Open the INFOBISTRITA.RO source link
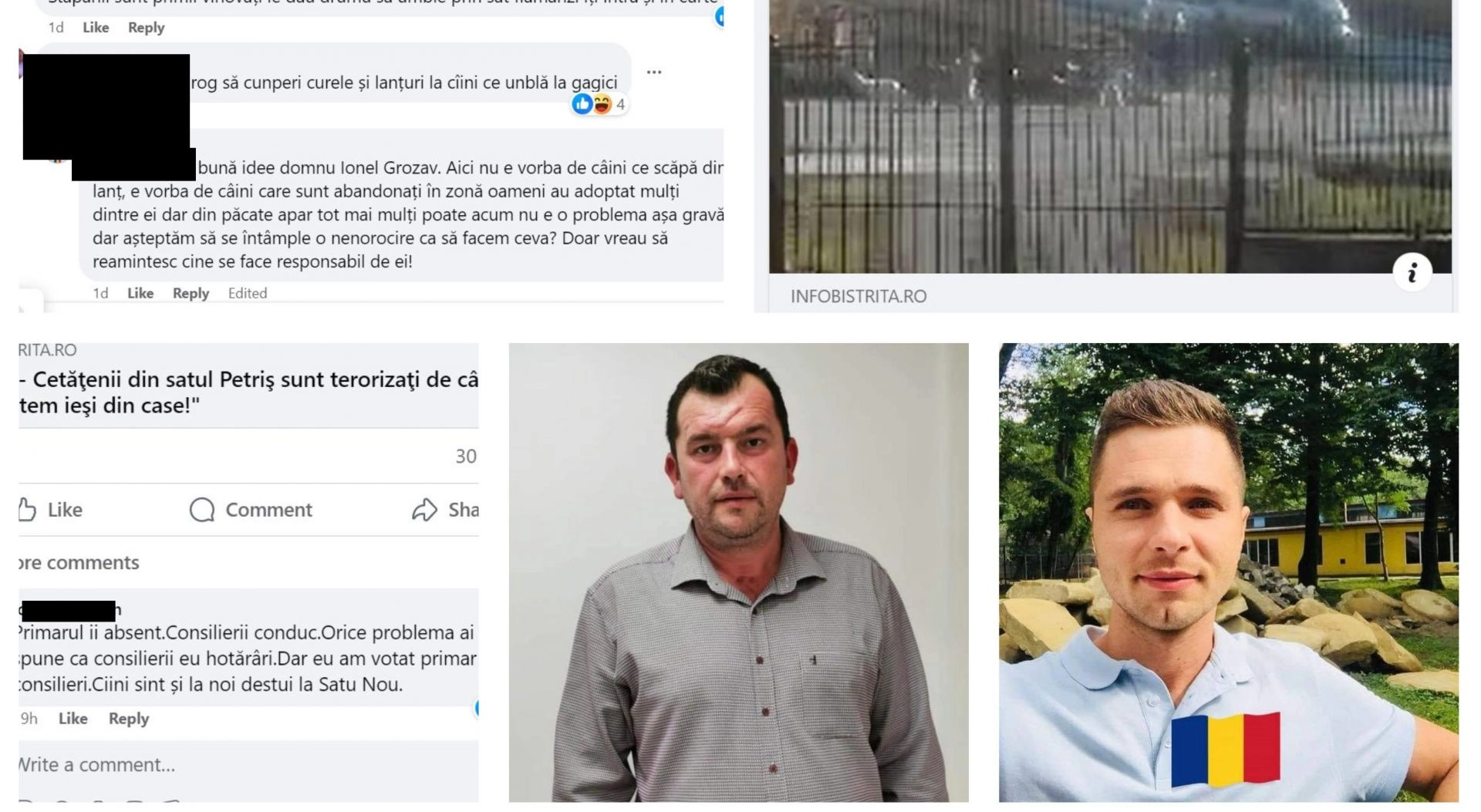This screenshot has width=1481, height=812. pos(859,296)
